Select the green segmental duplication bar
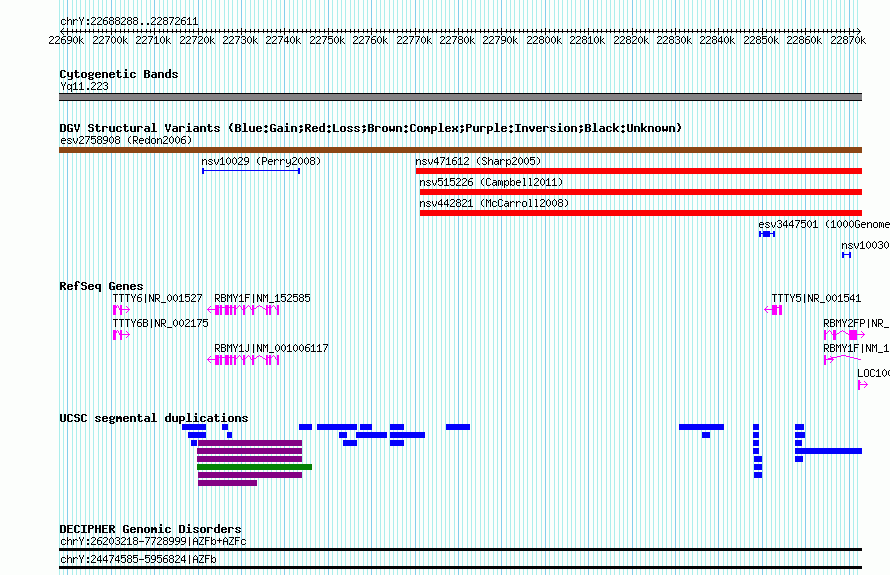The width and height of the screenshot is (890, 575). (x=254, y=467)
